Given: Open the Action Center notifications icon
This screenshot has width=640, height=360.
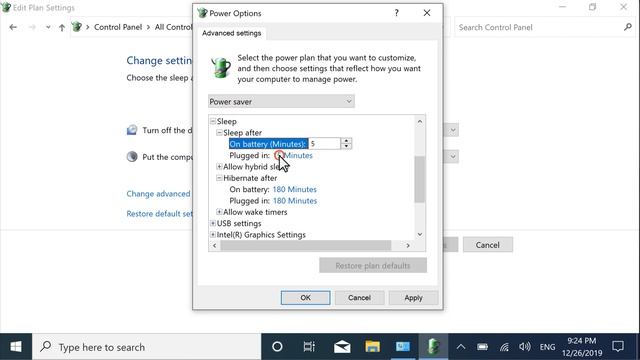Looking at the screenshot, I should tap(618, 347).
